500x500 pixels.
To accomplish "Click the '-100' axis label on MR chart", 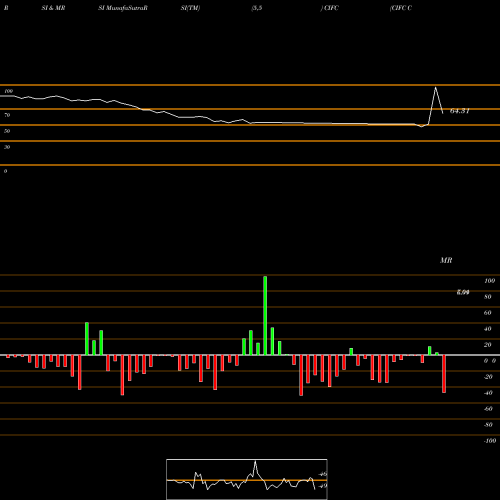I will coord(489,441).
